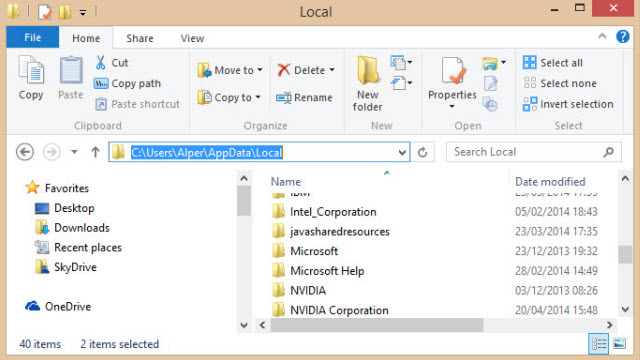Select the Microsoft folder

tap(305, 251)
